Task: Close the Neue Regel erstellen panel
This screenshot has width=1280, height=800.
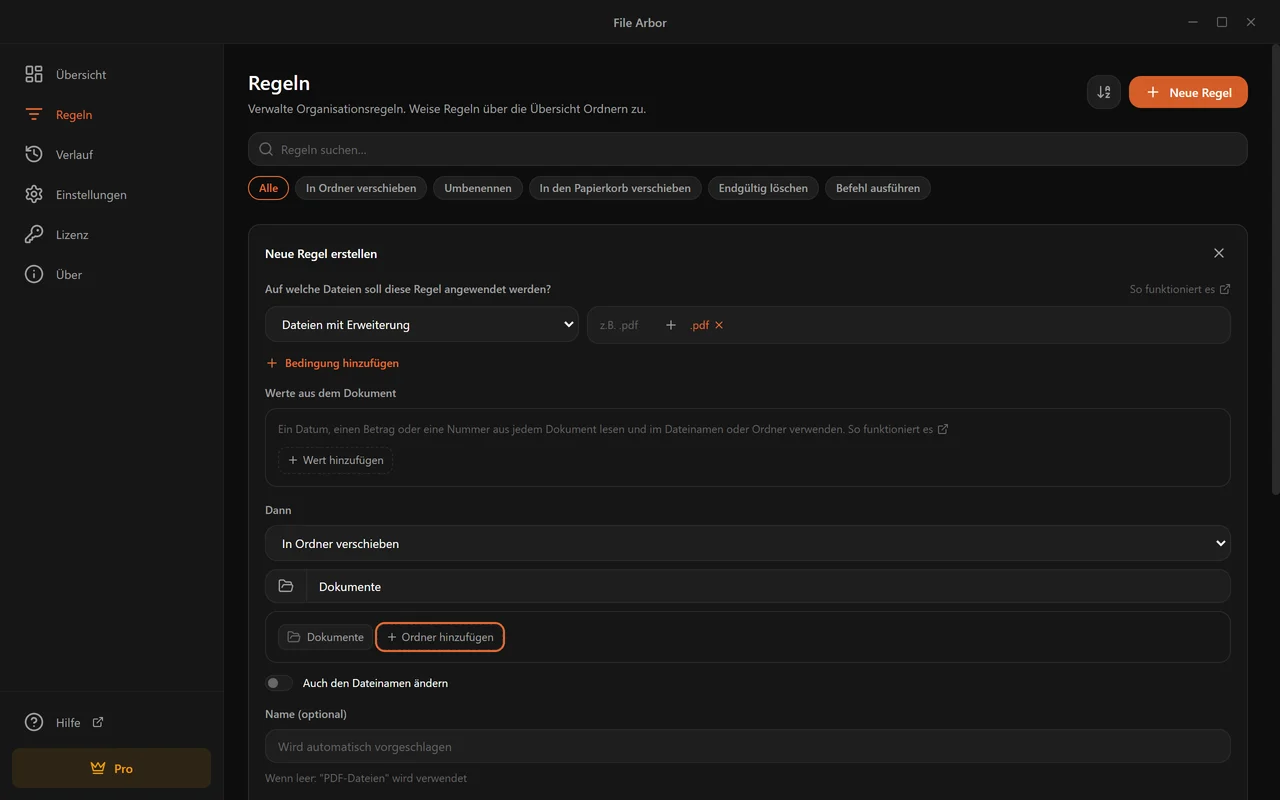Action: pyautogui.click(x=1218, y=254)
